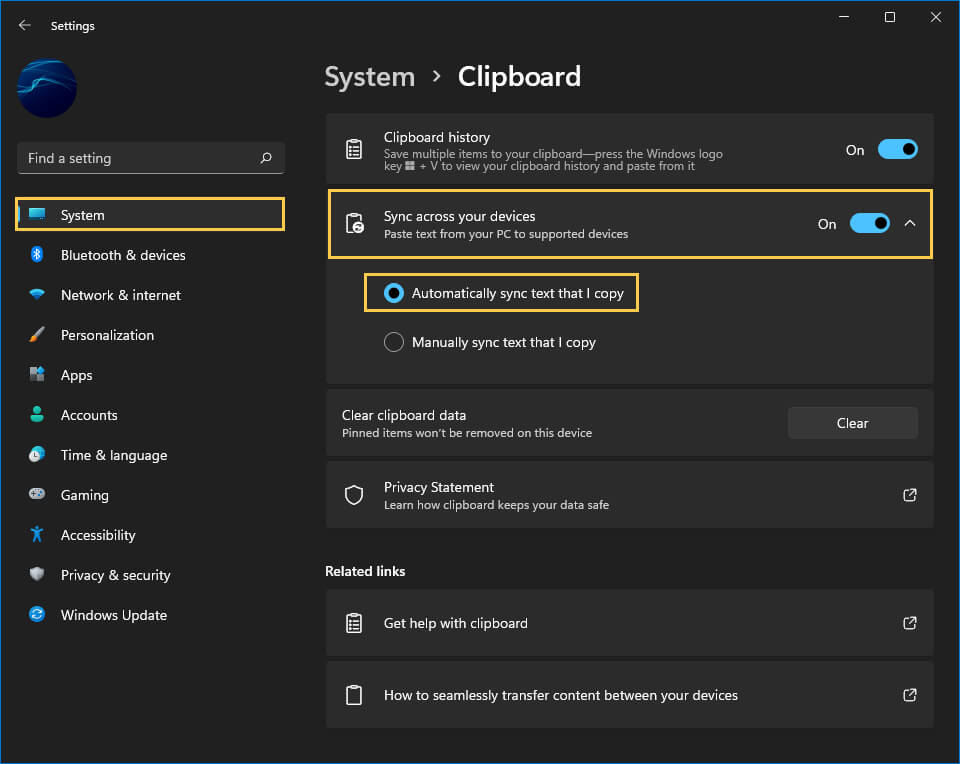Open Bluetooth & devices settings
The height and width of the screenshot is (764, 960).
pos(151,255)
